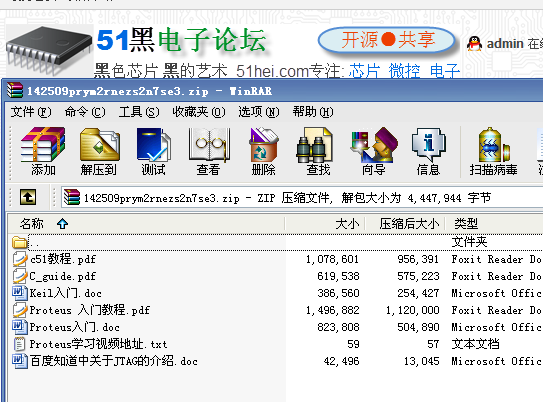Click size value 386,560
The width and height of the screenshot is (543, 402).
338,293
